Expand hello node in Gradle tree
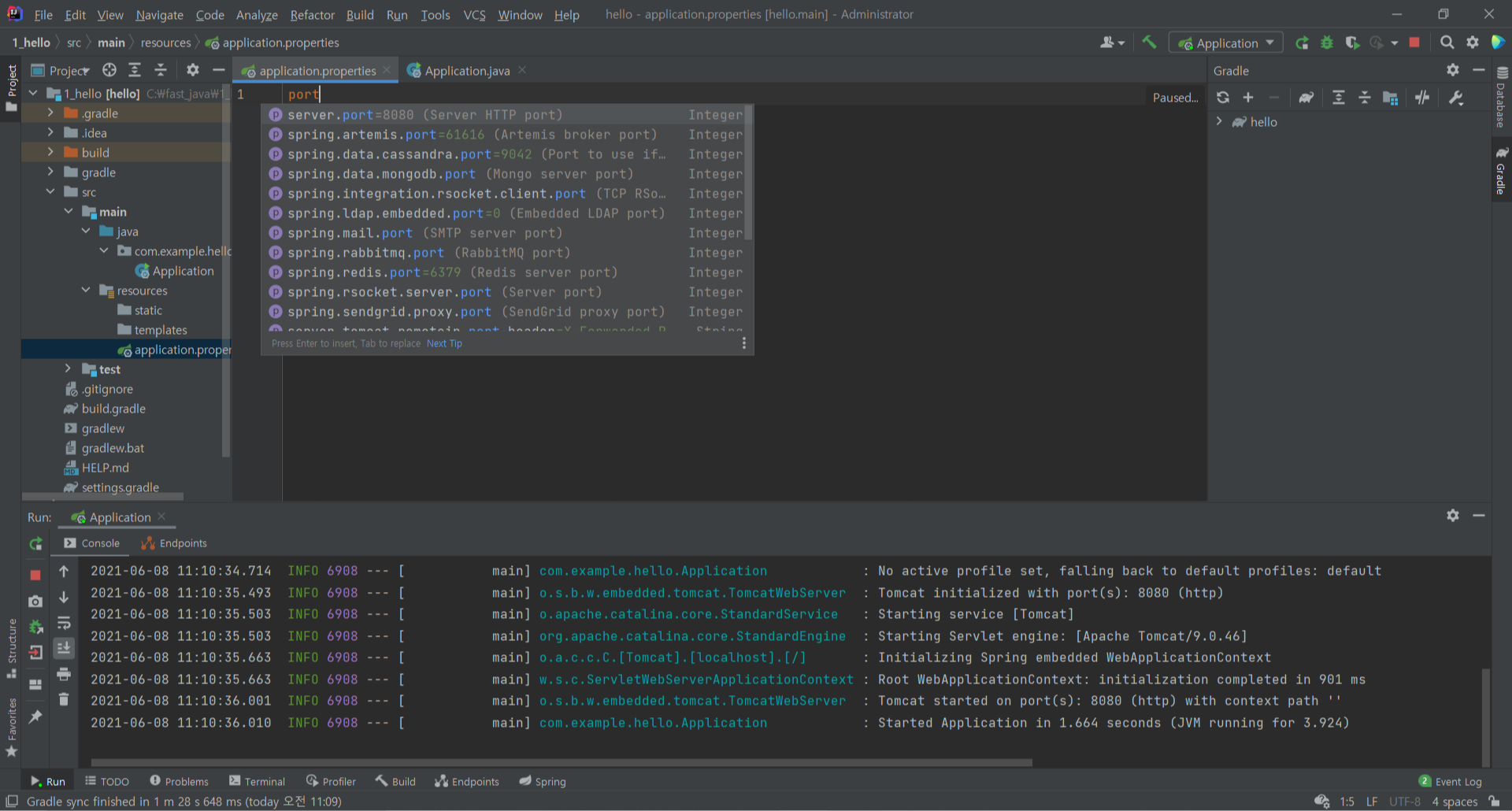This screenshot has height=811, width=1512. [1219, 122]
